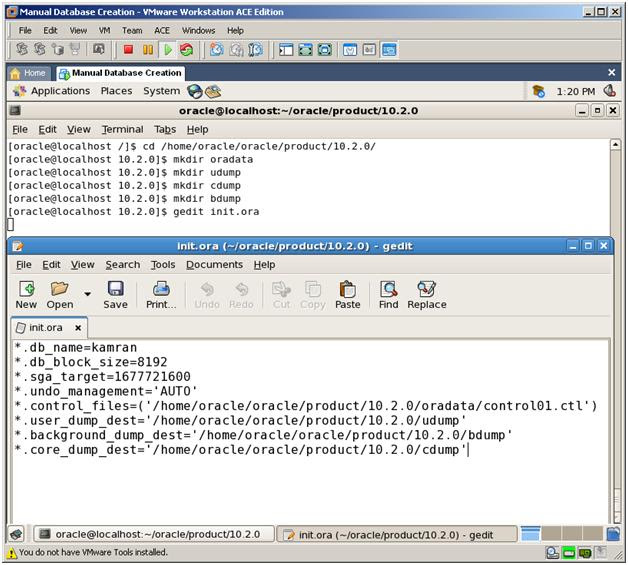Launch the web browser globe icon
628x565 pixels.
(x=195, y=91)
